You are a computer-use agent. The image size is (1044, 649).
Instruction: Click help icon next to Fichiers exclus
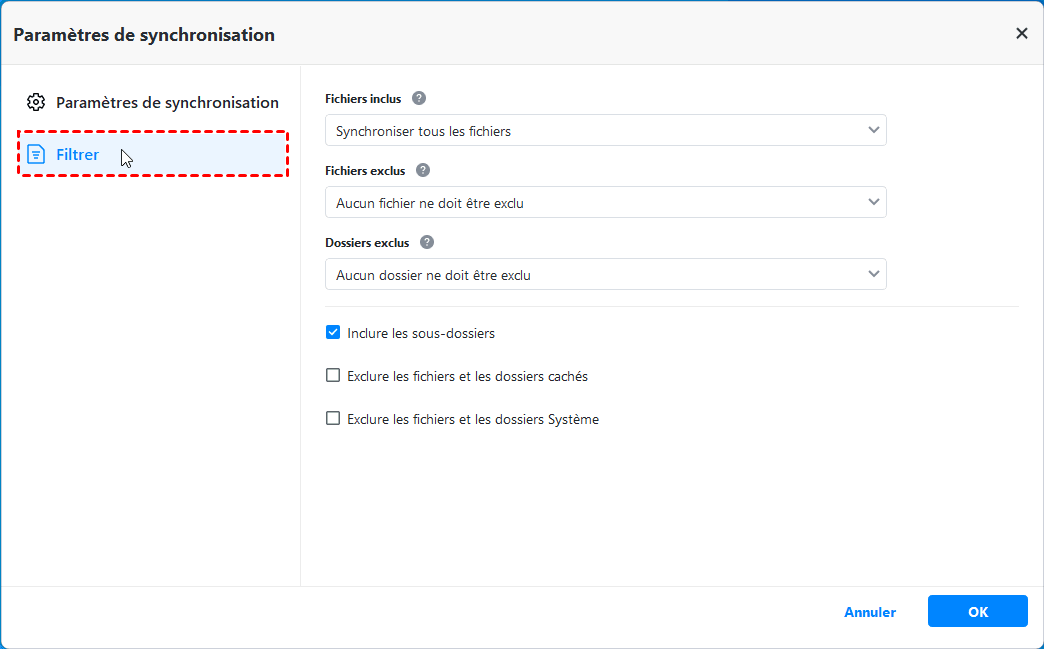pyautogui.click(x=423, y=170)
